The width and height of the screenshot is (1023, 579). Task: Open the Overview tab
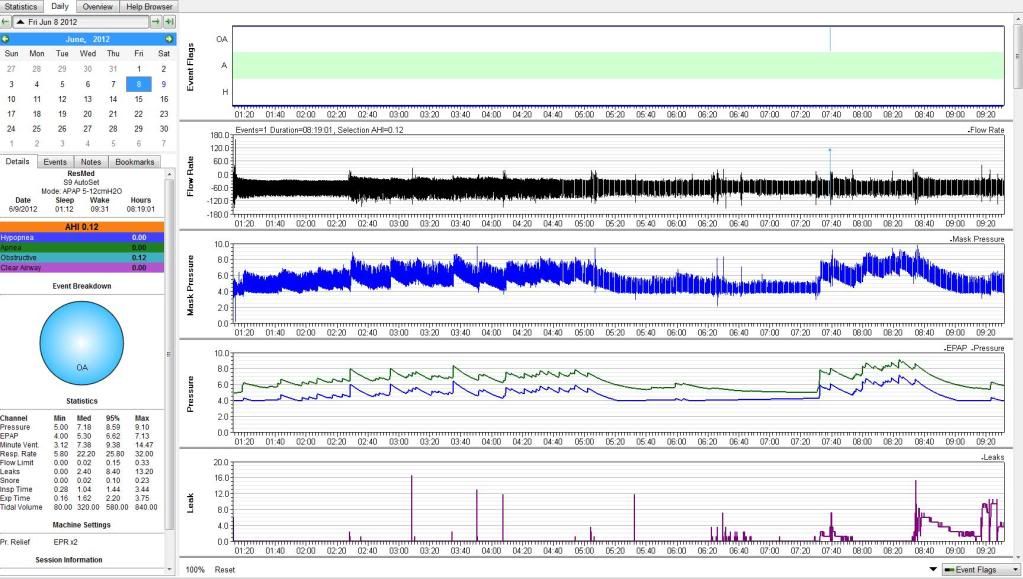point(97,6)
